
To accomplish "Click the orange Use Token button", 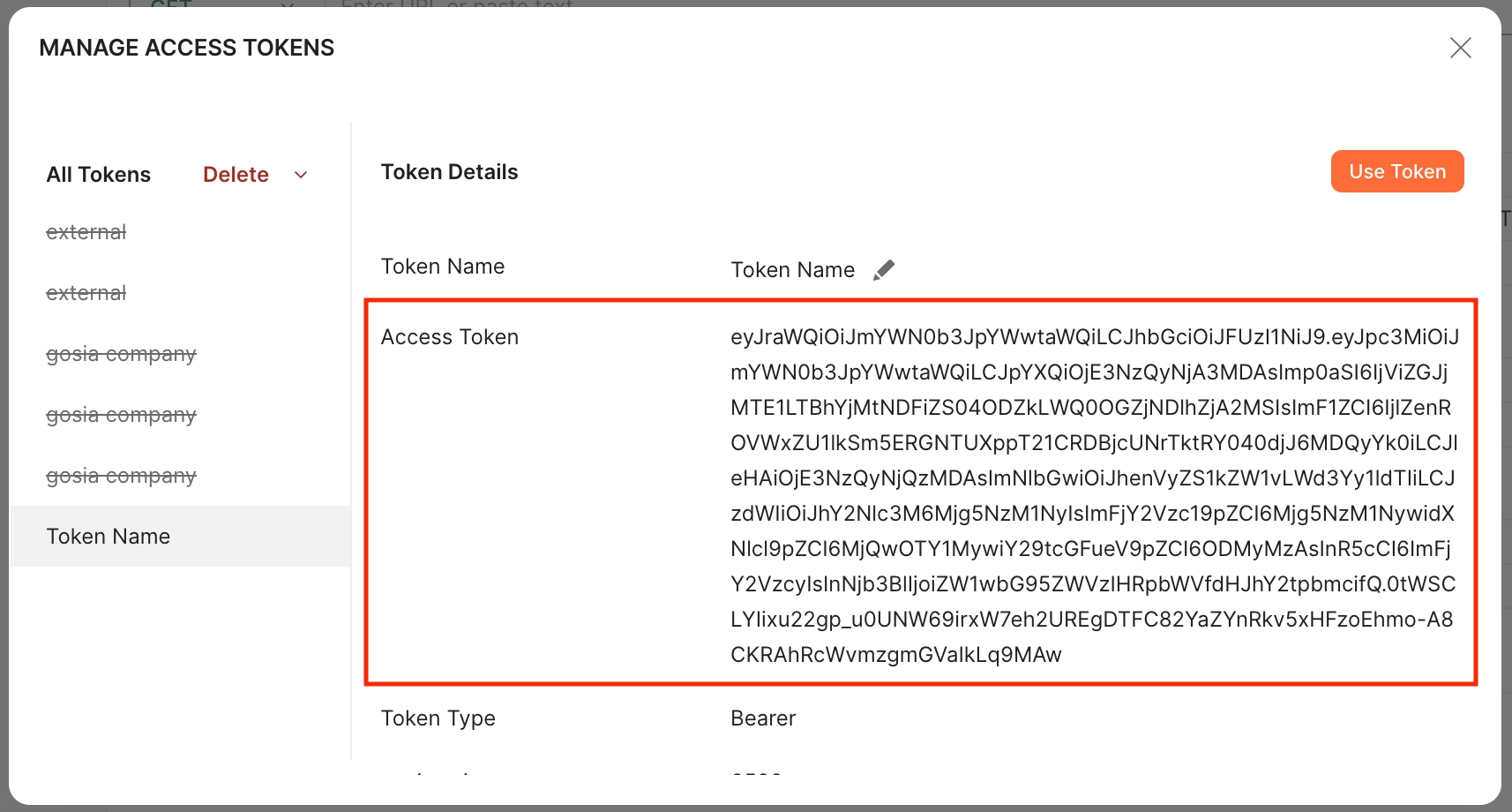I will pyautogui.click(x=1397, y=171).
